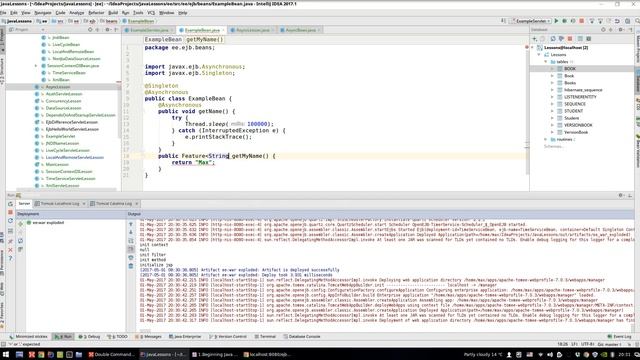The height and width of the screenshot is (360, 640).
Task: Open Project panel settings gear
Action: (x=107, y=30)
